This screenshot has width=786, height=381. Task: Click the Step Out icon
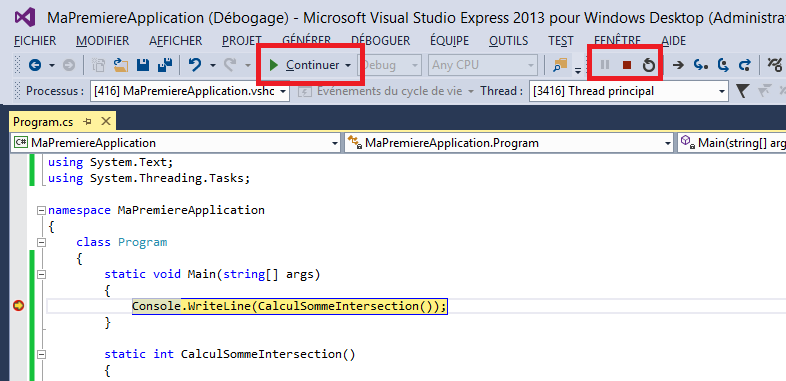pyautogui.click(x=745, y=65)
